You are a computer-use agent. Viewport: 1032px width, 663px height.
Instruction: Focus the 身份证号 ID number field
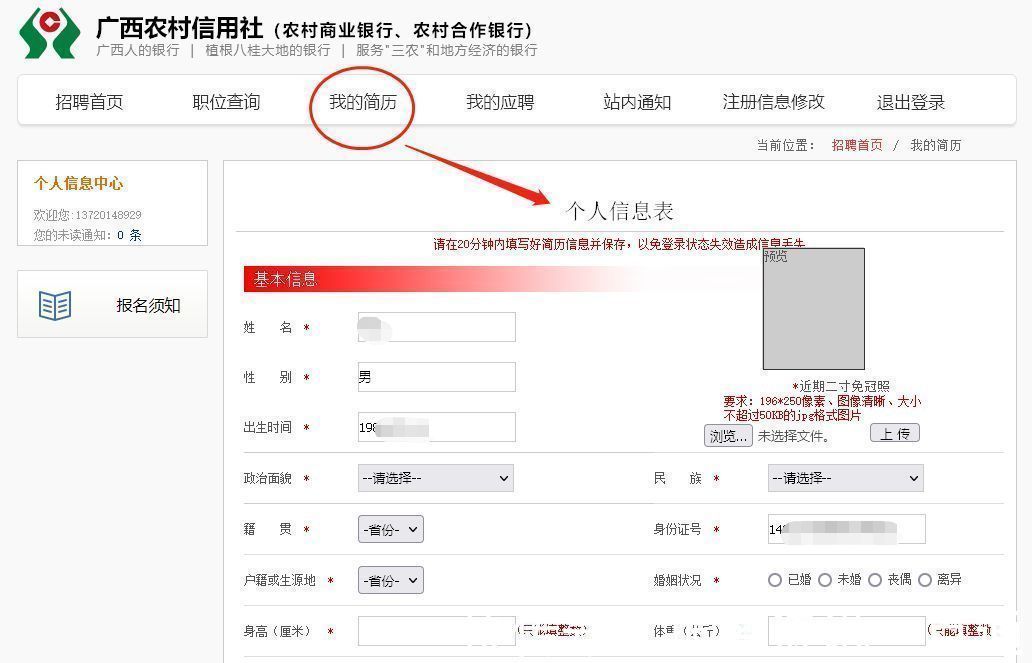coord(846,529)
